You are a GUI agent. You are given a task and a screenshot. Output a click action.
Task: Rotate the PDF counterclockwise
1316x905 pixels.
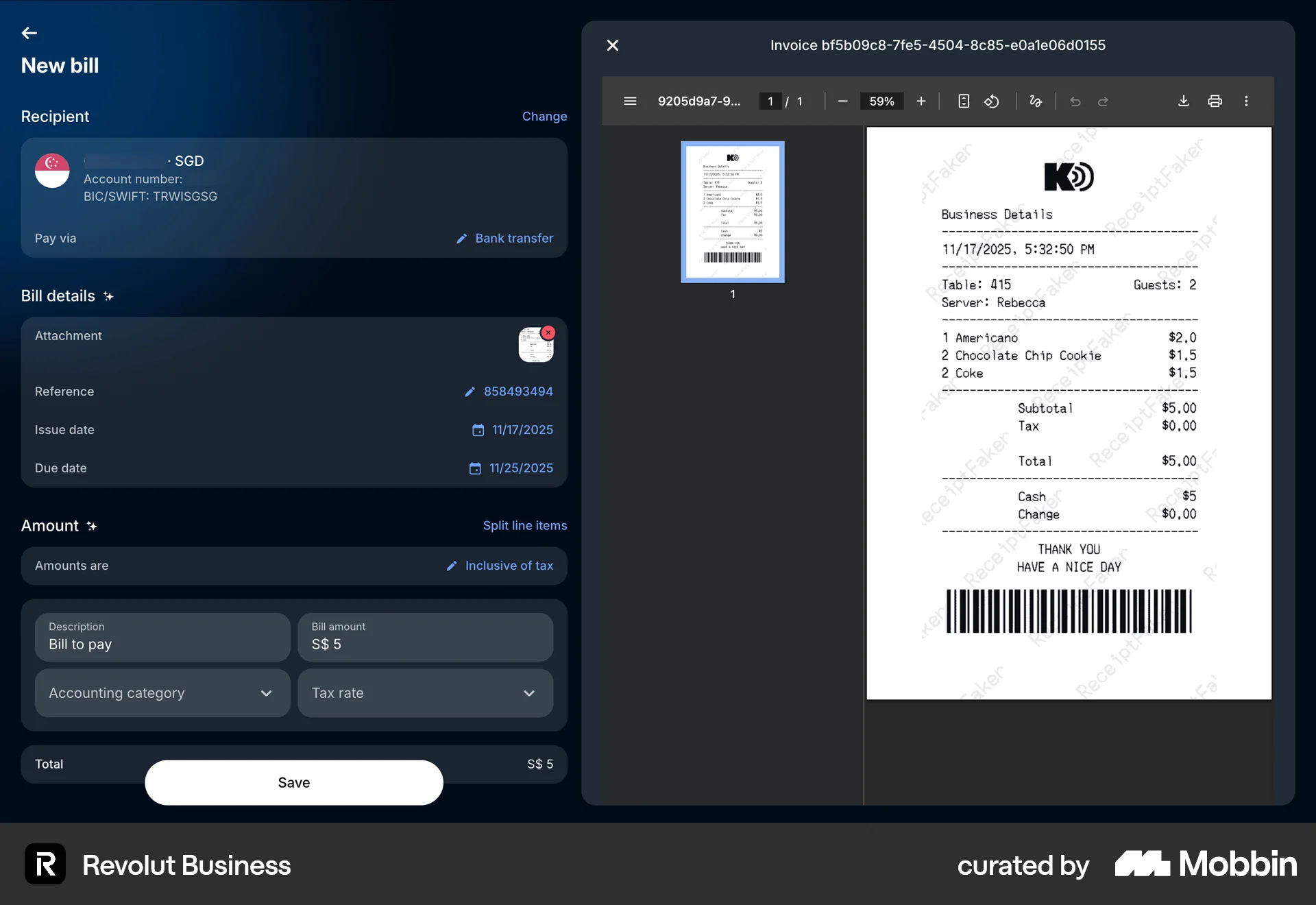pyautogui.click(x=992, y=101)
